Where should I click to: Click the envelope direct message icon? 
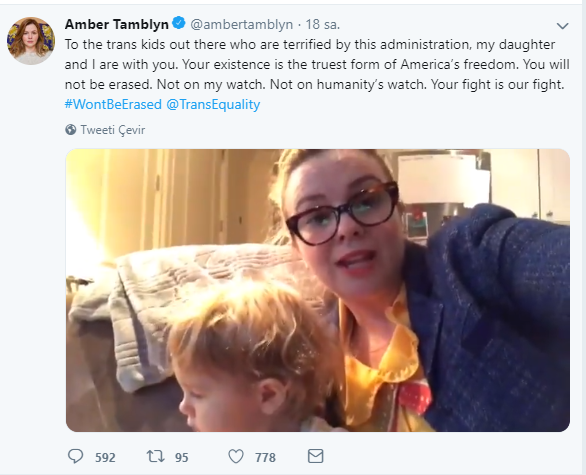click(x=315, y=456)
